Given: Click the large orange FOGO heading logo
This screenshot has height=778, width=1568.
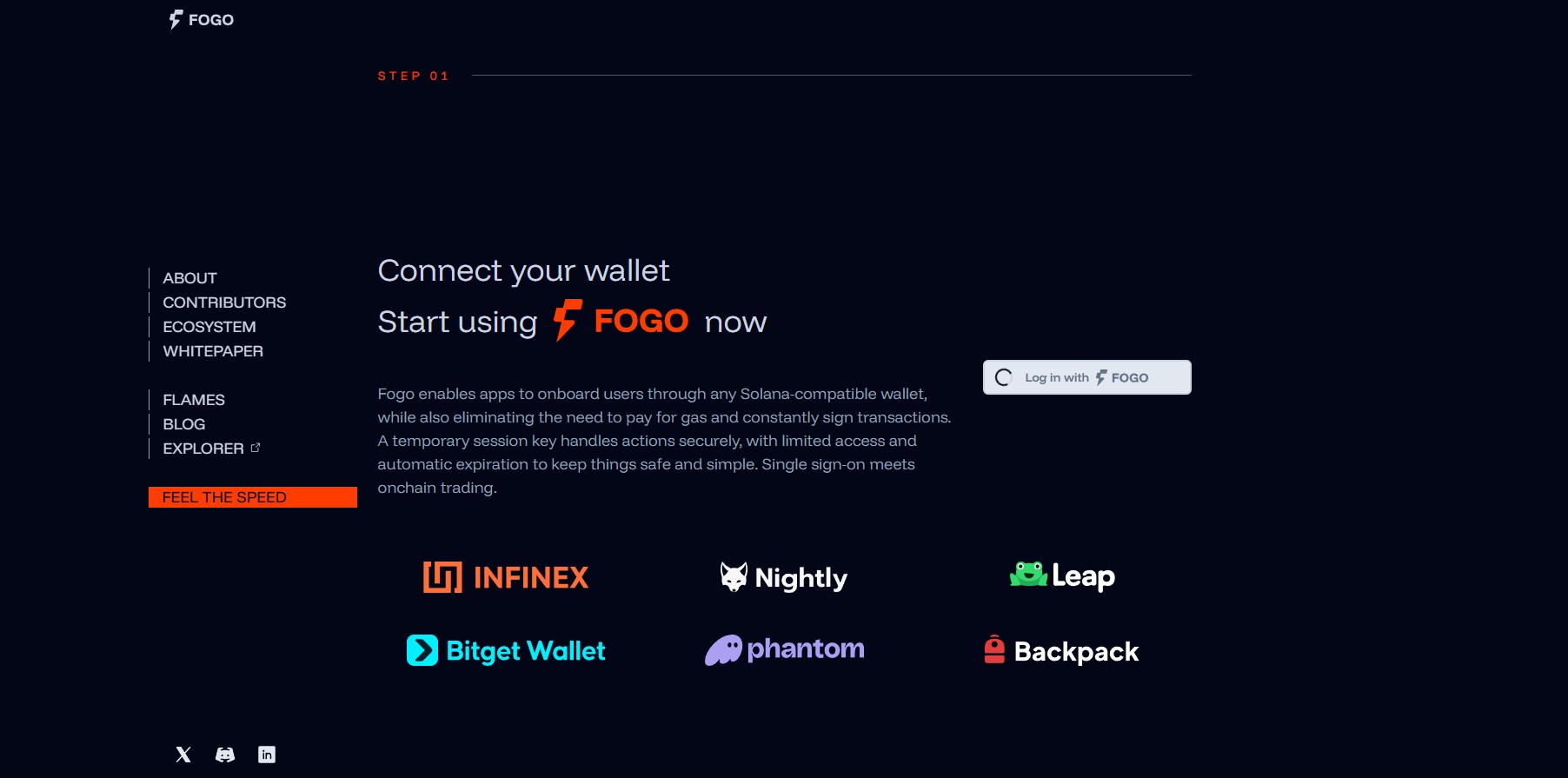Looking at the screenshot, I should 621,321.
